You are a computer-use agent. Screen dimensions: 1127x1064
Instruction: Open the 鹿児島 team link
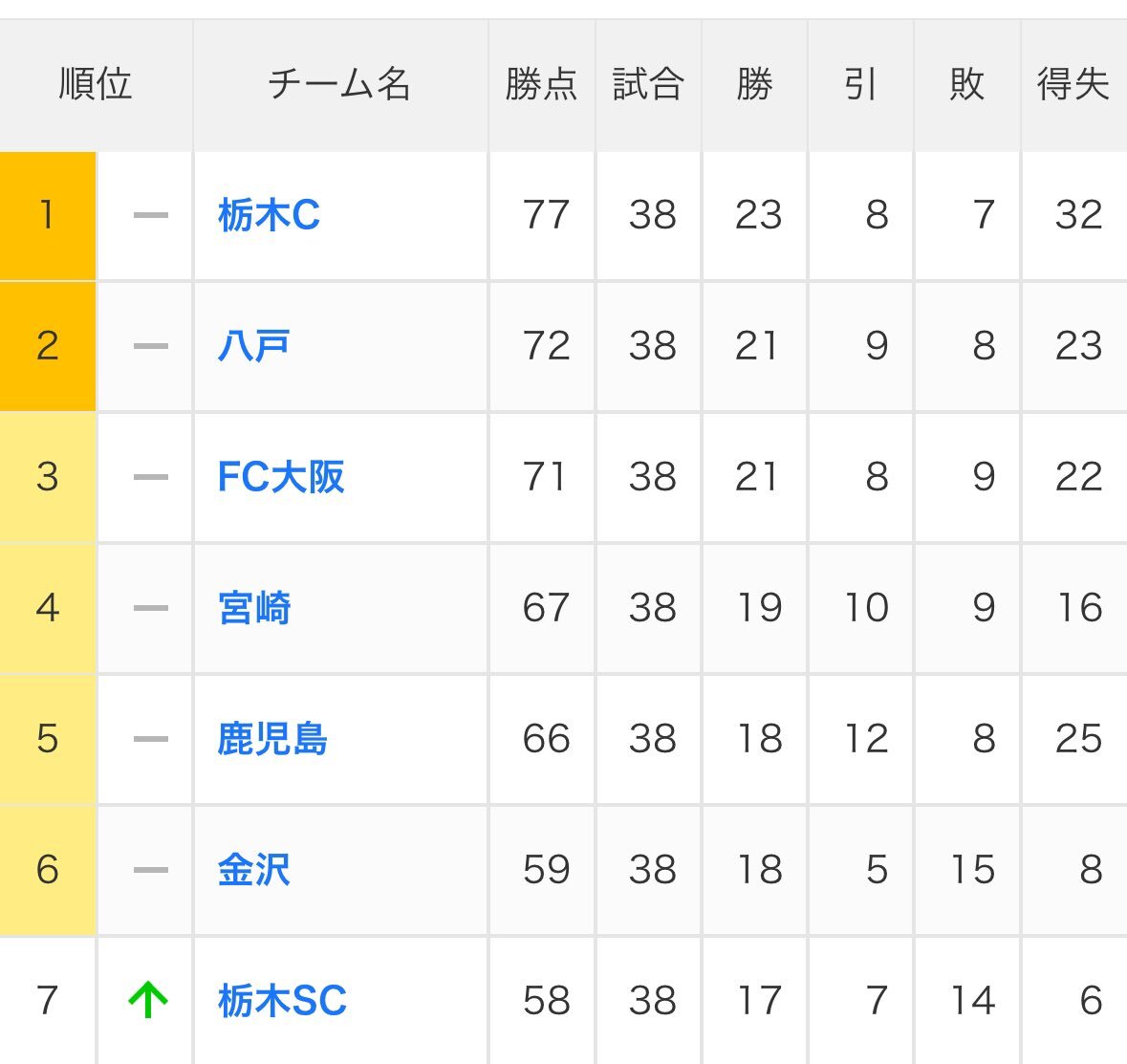272,739
